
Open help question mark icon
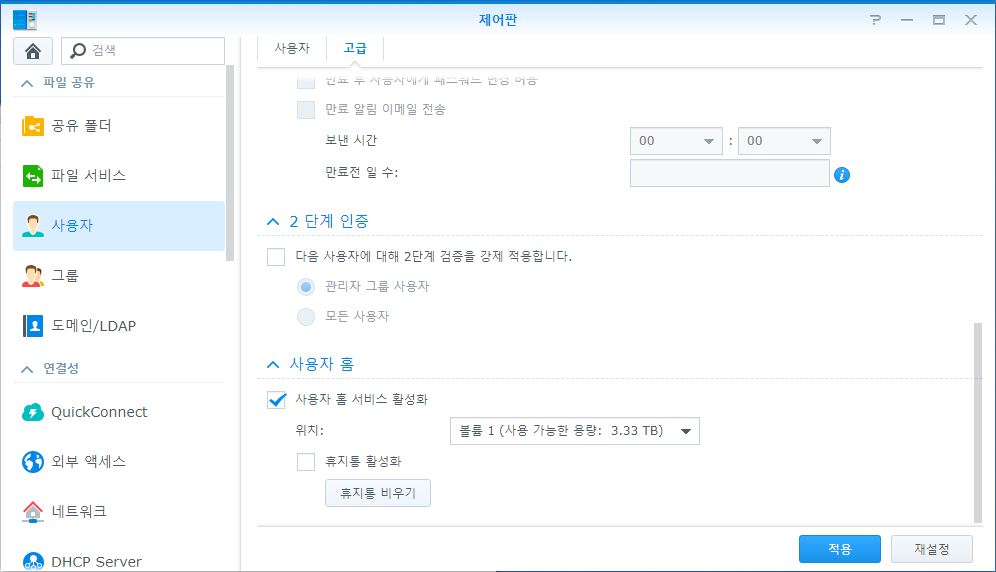[x=875, y=20]
